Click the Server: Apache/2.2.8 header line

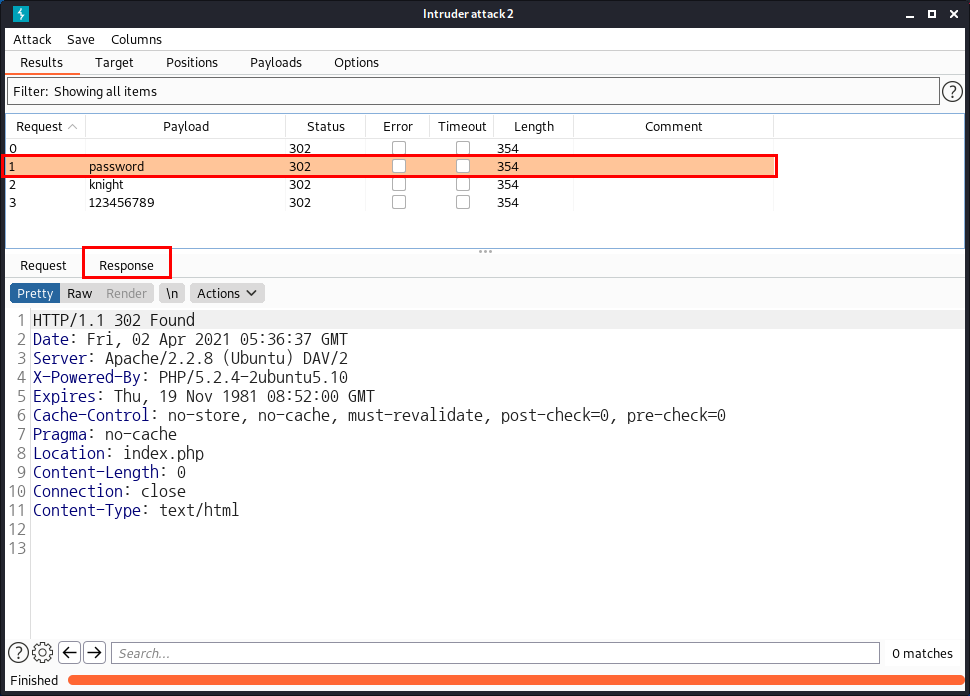pos(190,358)
